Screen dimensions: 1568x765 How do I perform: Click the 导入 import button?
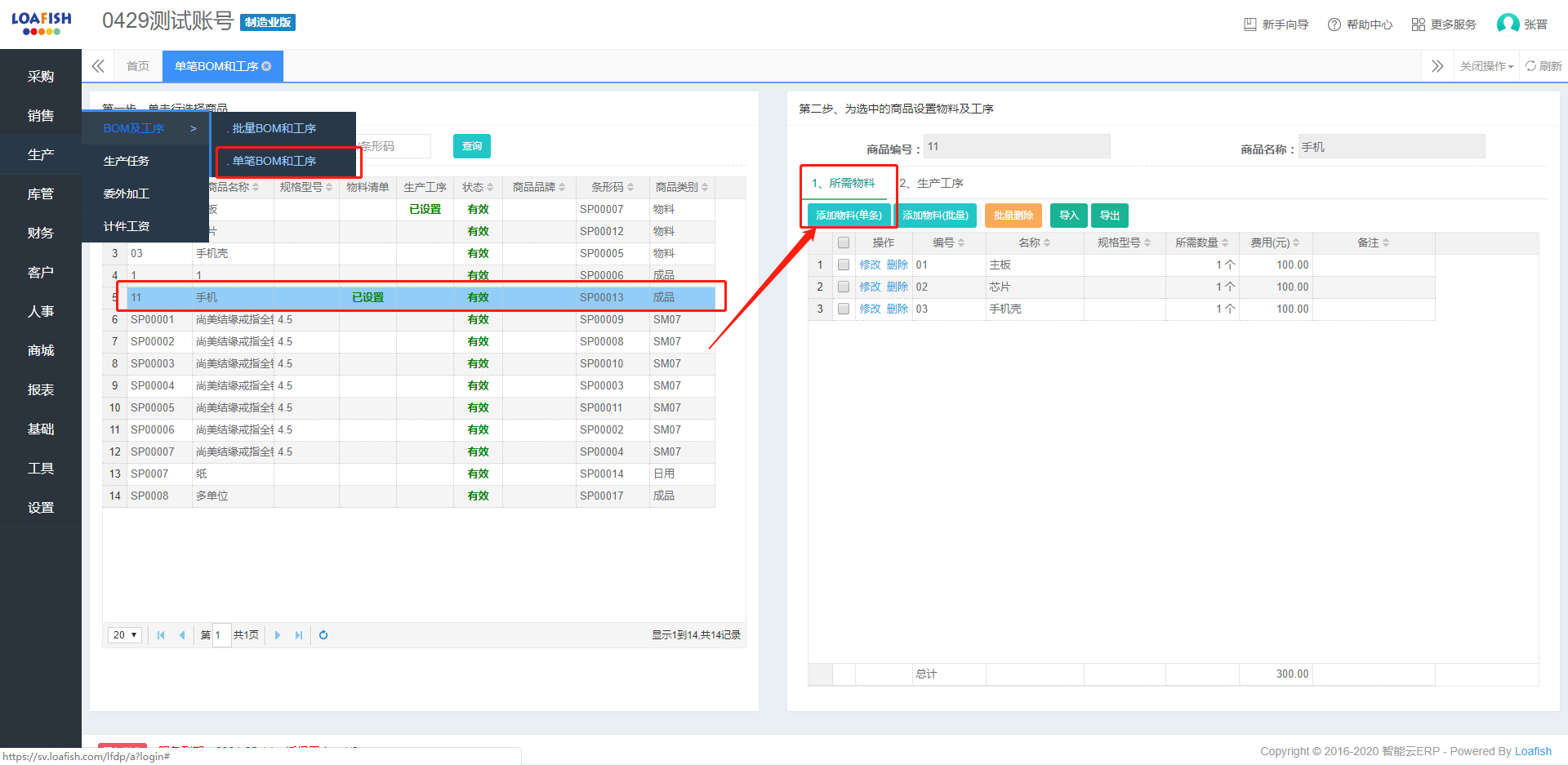coord(1069,216)
